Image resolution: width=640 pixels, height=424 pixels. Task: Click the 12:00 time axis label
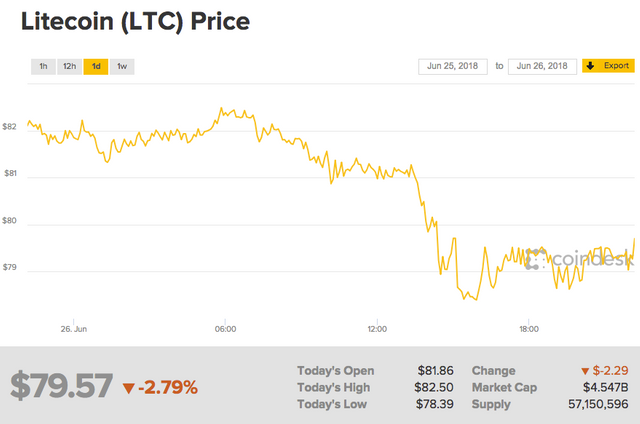click(377, 328)
